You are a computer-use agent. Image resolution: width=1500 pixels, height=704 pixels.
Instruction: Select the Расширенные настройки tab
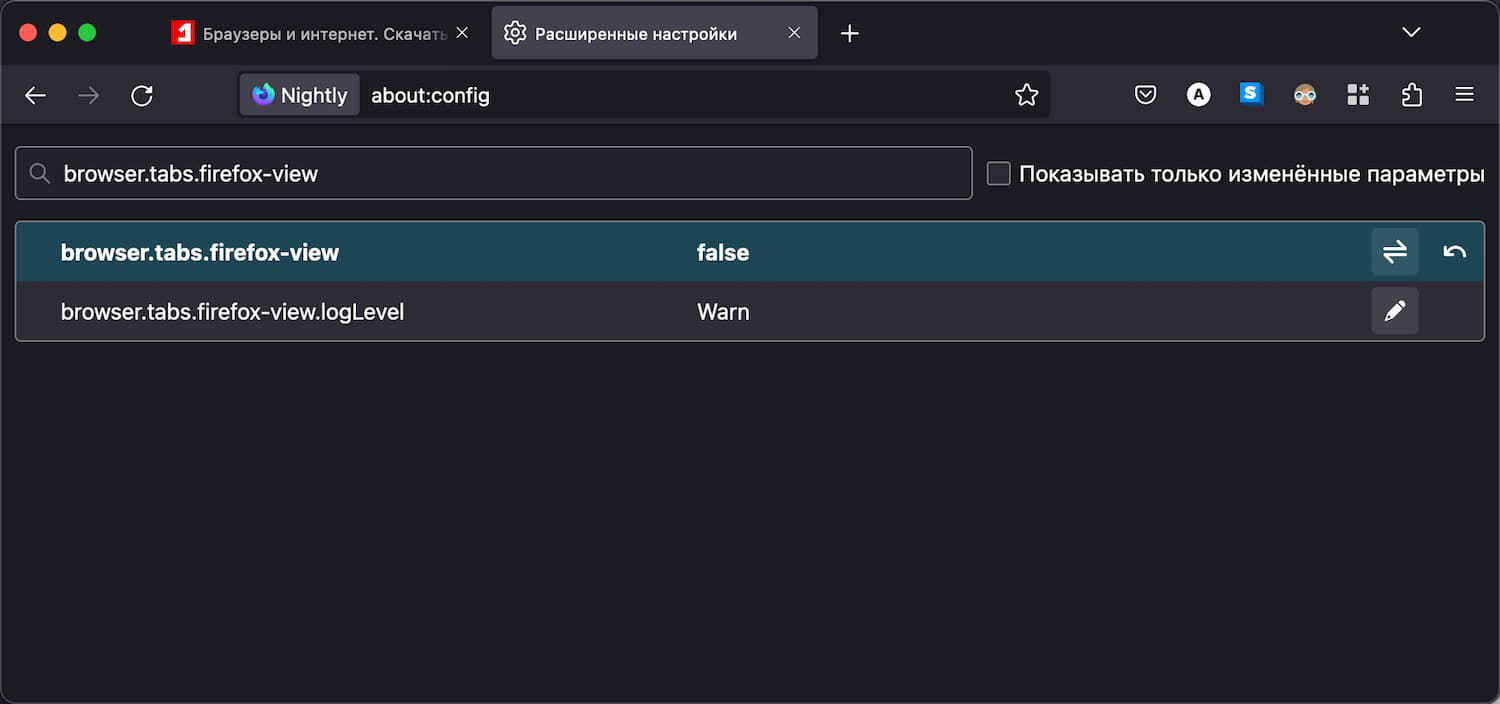coord(640,33)
